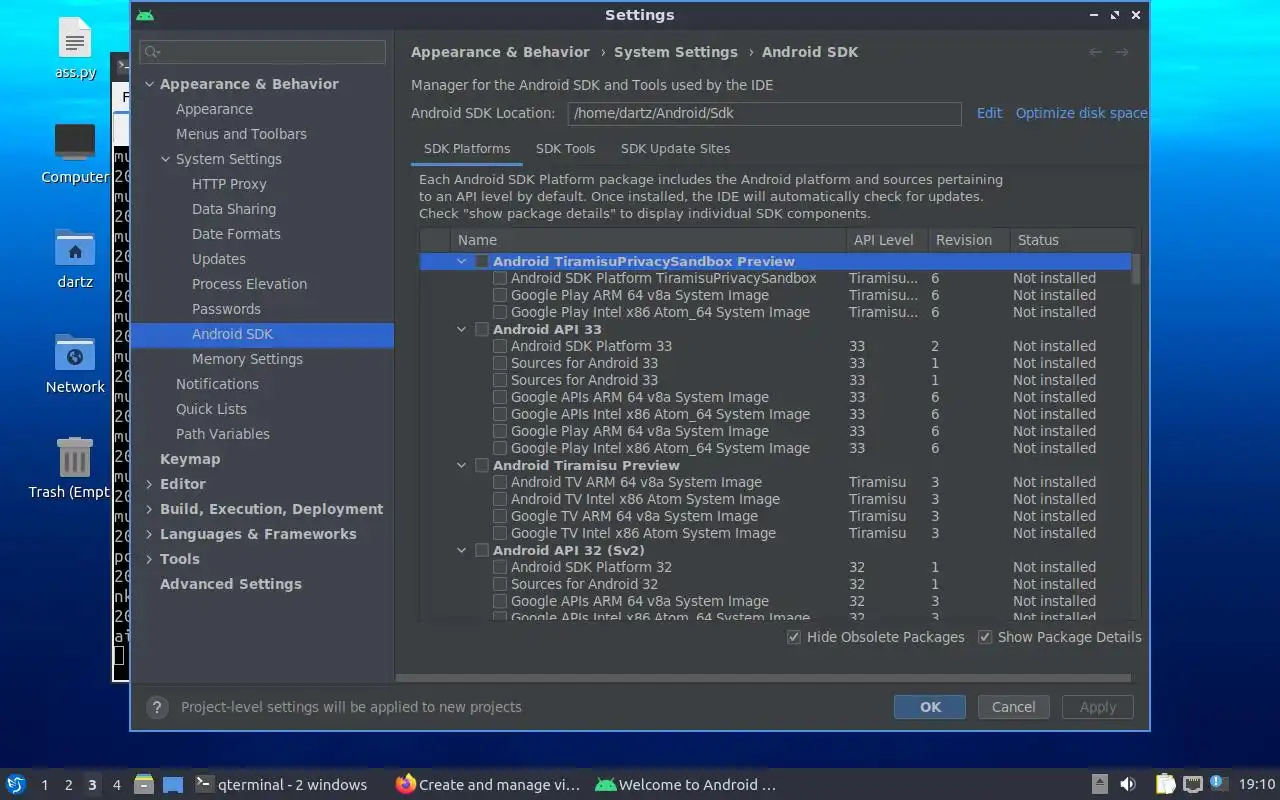
Task: Open the help question mark icon
Action: coord(157,707)
